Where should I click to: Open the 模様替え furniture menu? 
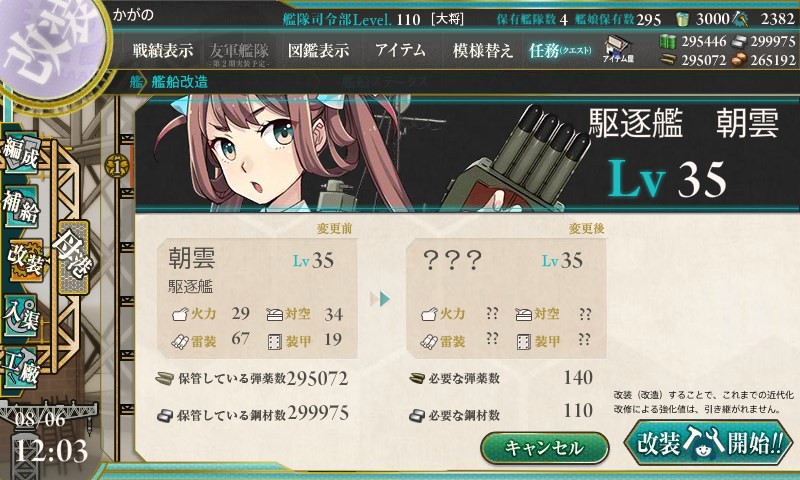click(482, 50)
